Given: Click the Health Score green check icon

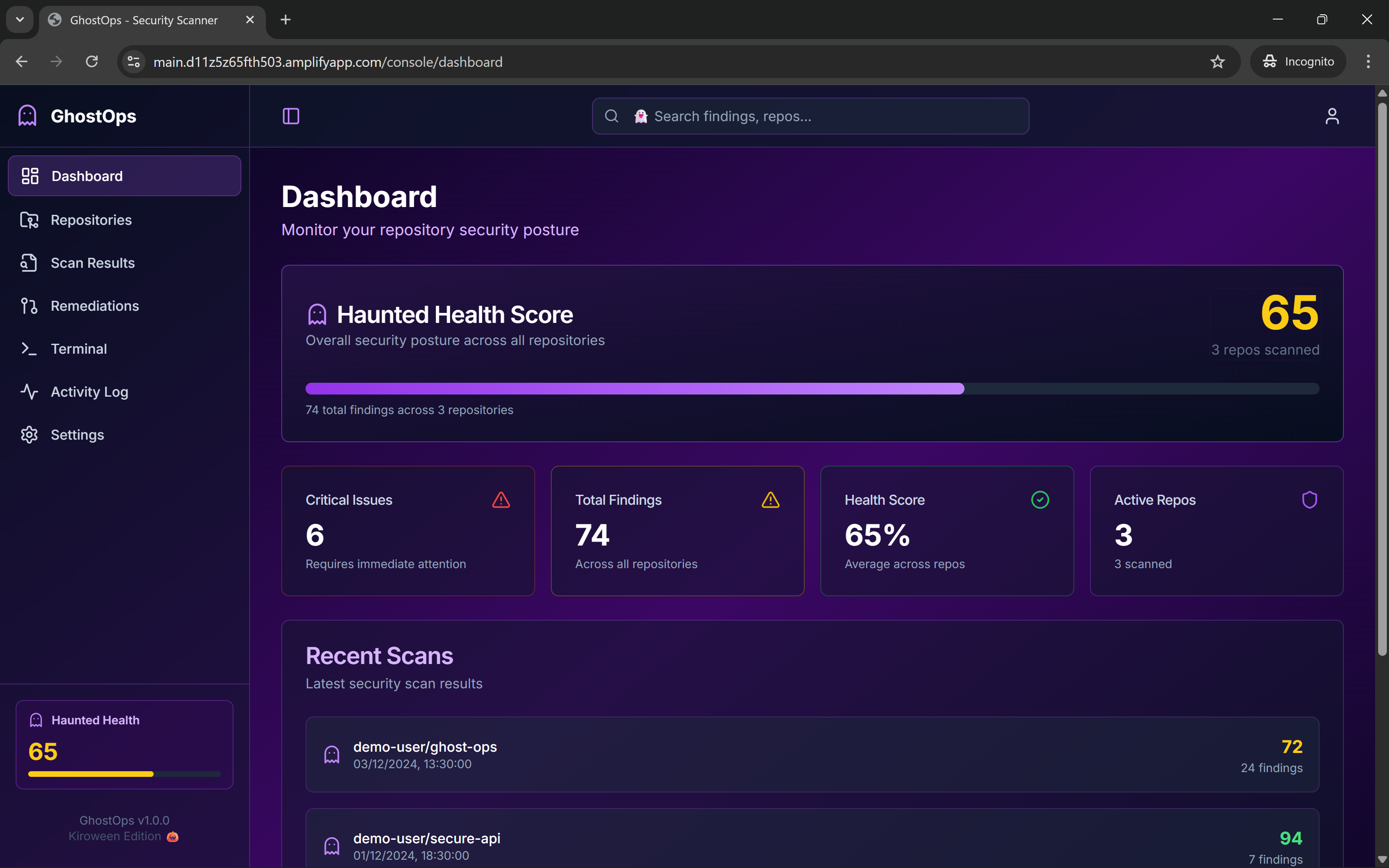Looking at the screenshot, I should pos(1040,500).
